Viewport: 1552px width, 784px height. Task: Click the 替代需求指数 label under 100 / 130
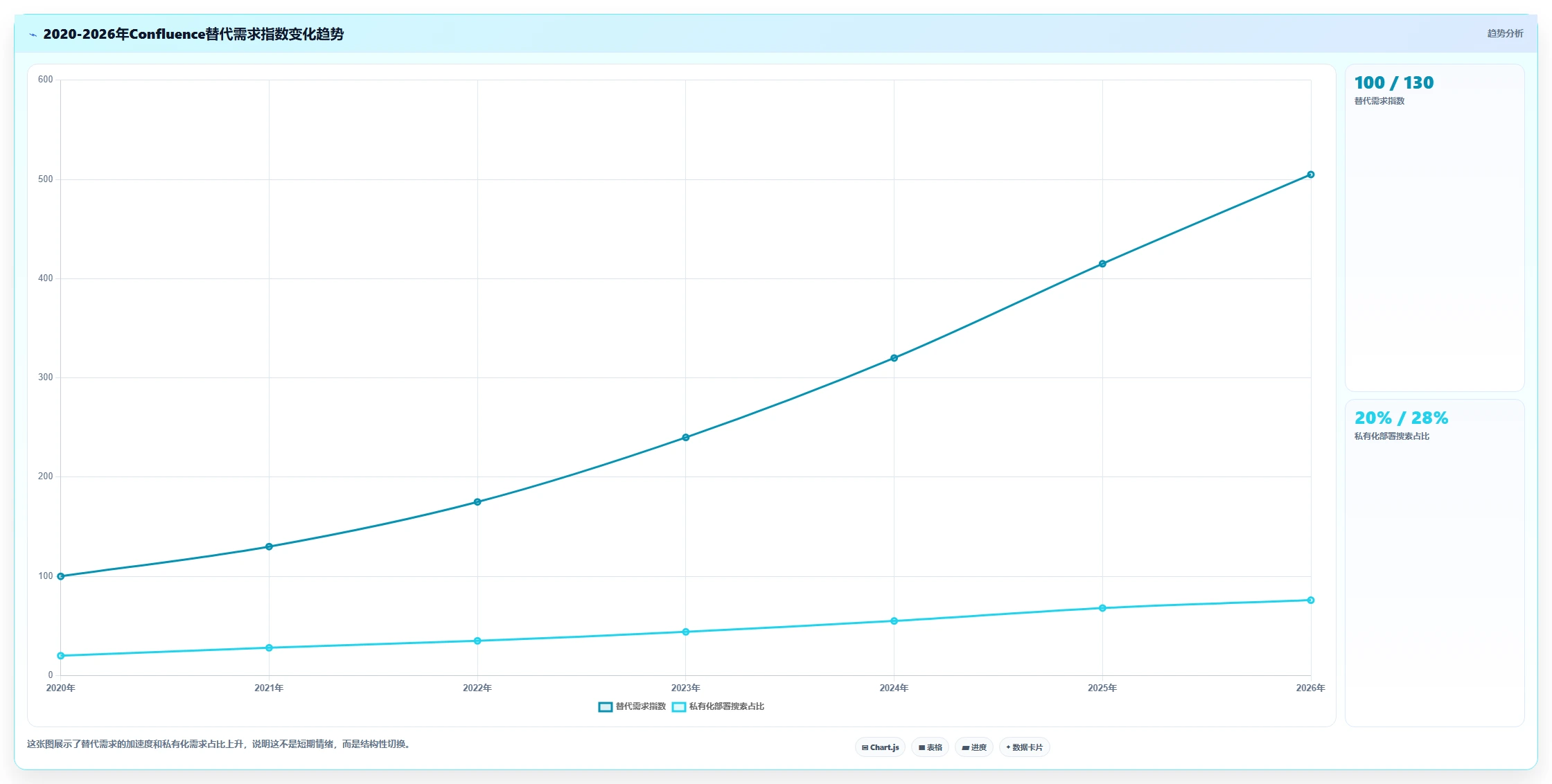[x=1379, y=101]
